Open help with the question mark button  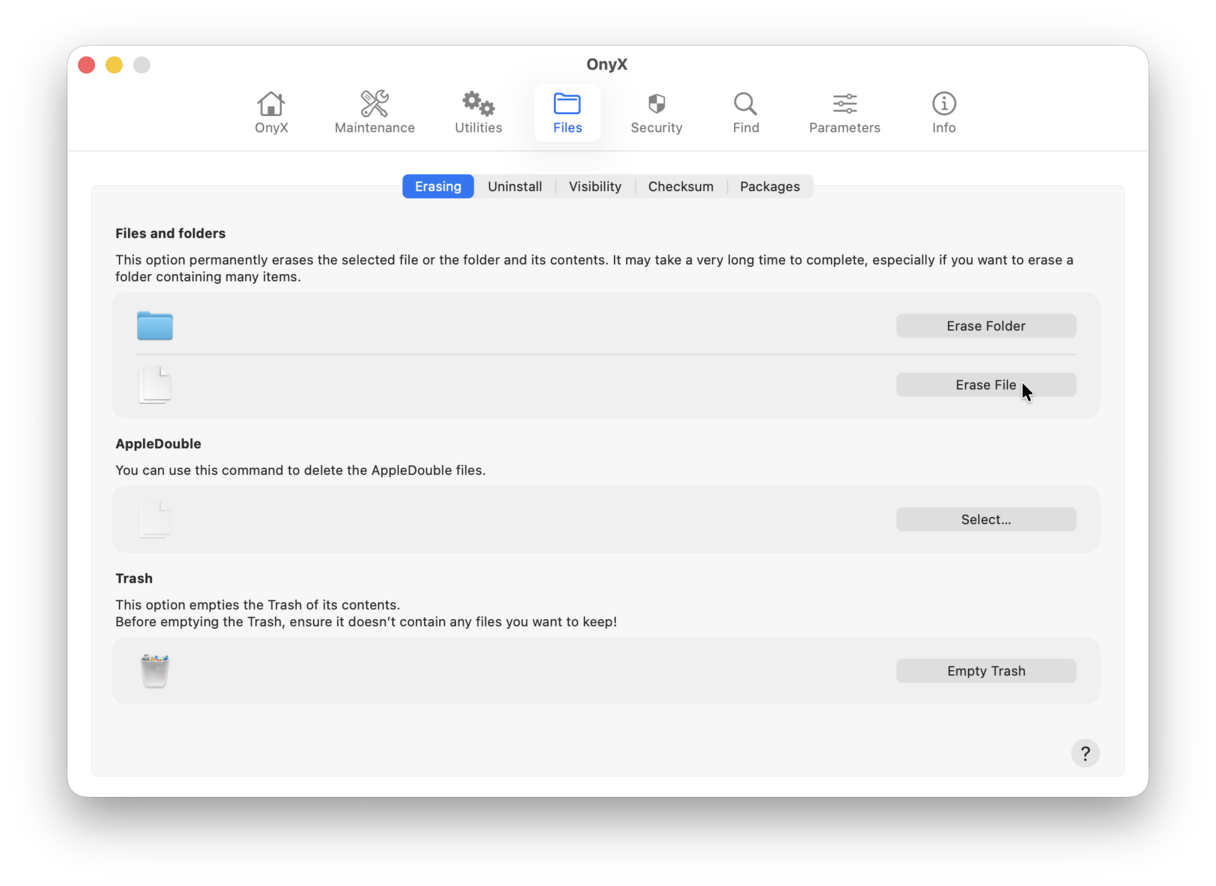1085,754
